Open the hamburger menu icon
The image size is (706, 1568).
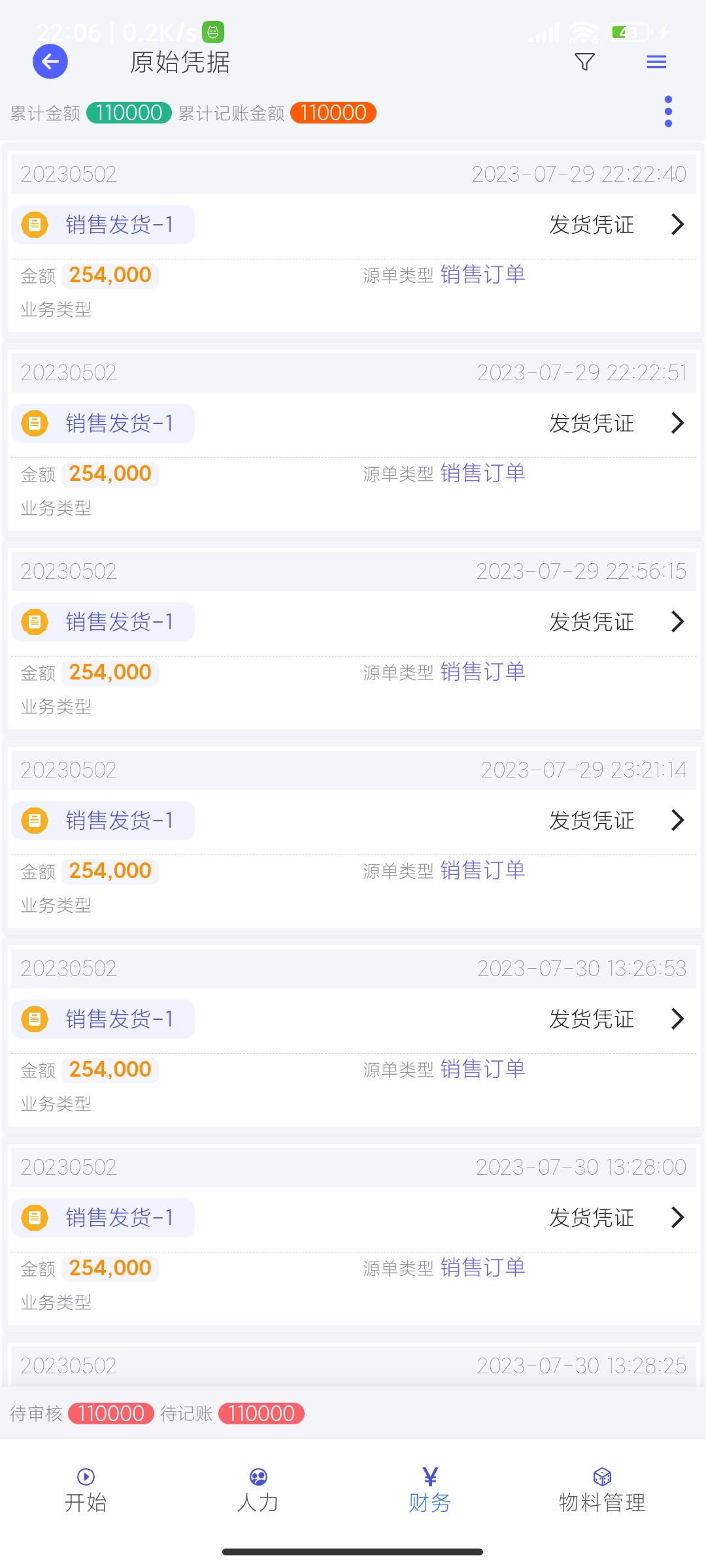[x=656, y=62]
